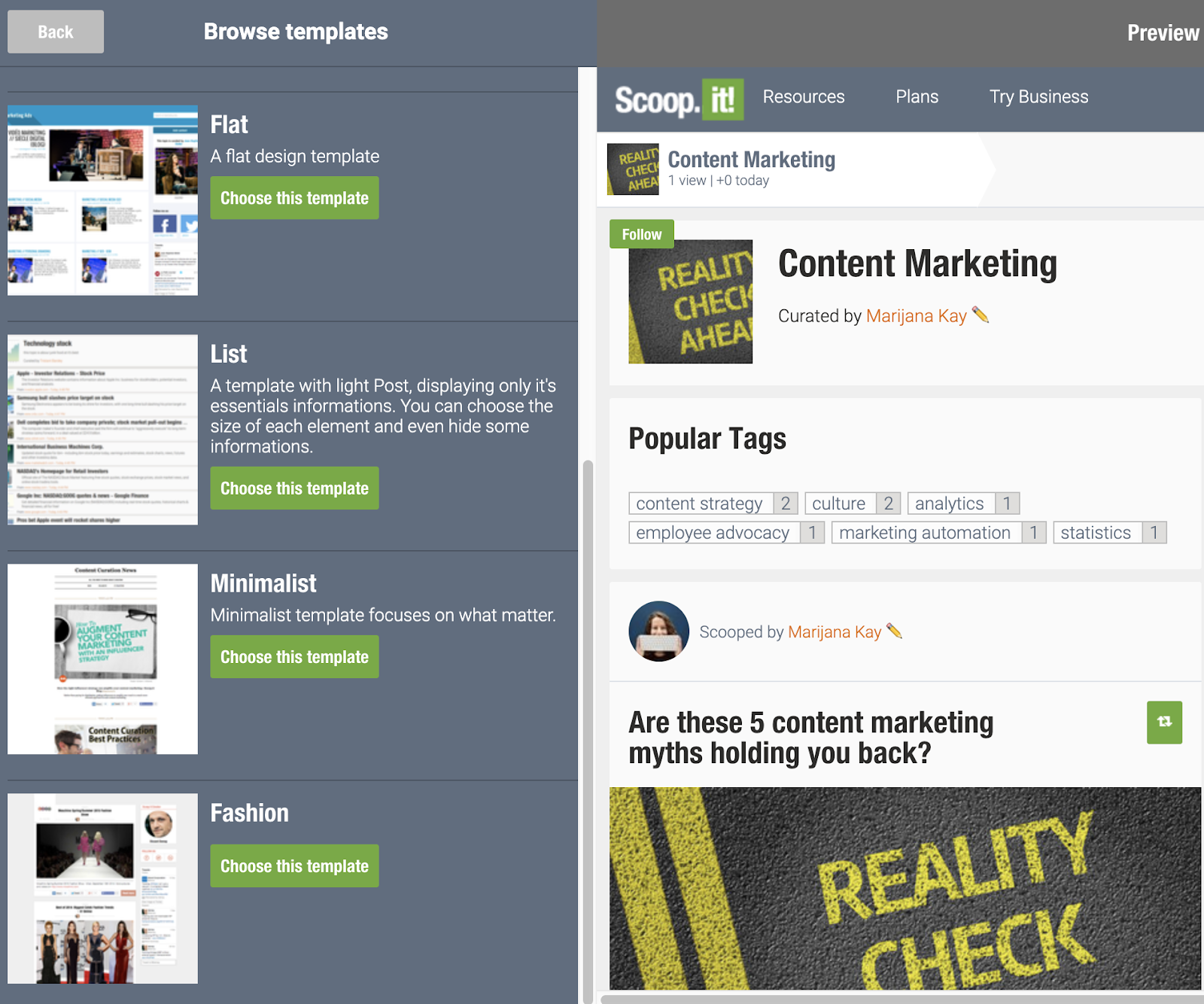Click 'Minimalist template focuses on what matter.' text
The image size is (1204, 1004).
(x=383, y=616)
